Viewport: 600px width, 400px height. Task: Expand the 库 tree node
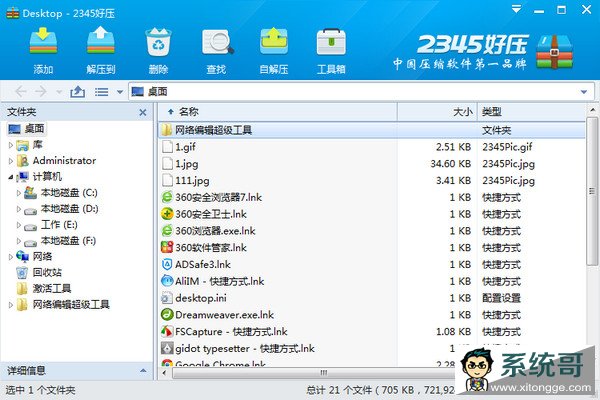tap(11, 145)
